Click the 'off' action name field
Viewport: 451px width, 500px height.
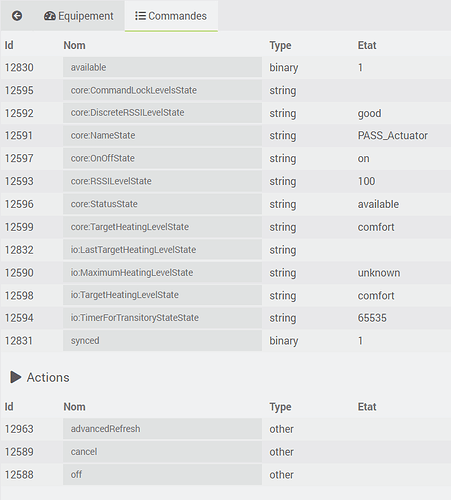tap(162, 474)
